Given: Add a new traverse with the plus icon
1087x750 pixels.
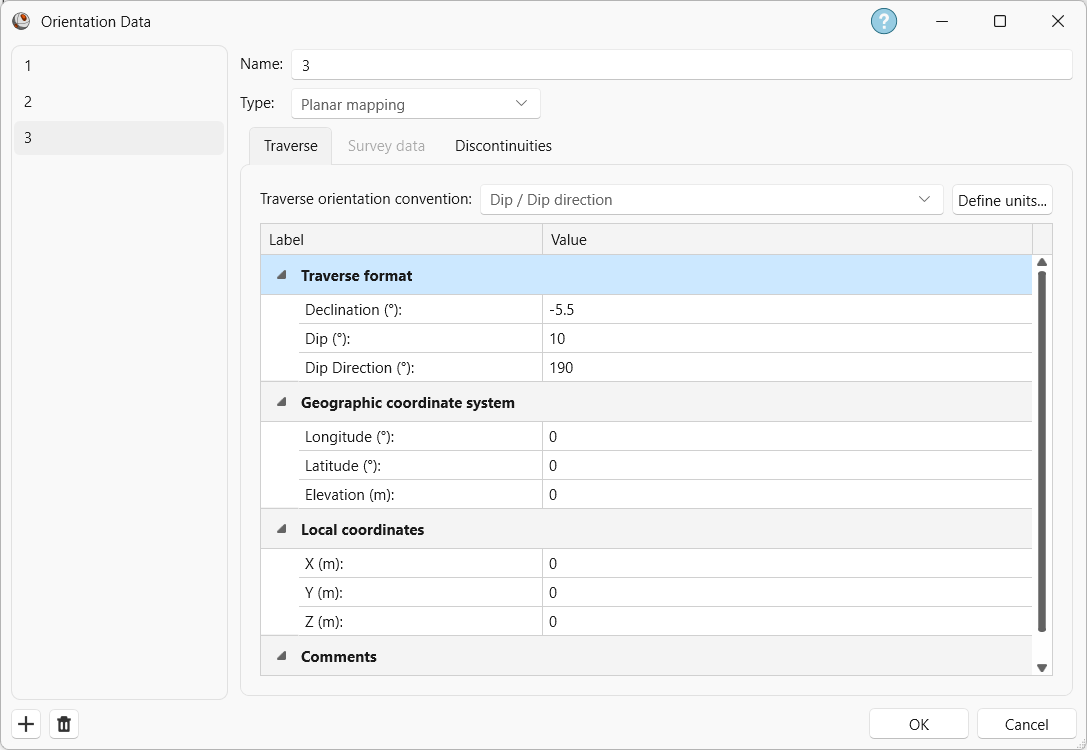Looking at the screenshot, I should [25, 724].
